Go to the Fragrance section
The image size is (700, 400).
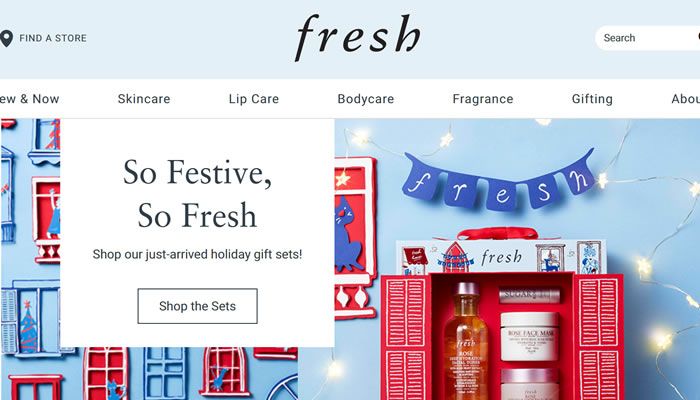point(483,99)
